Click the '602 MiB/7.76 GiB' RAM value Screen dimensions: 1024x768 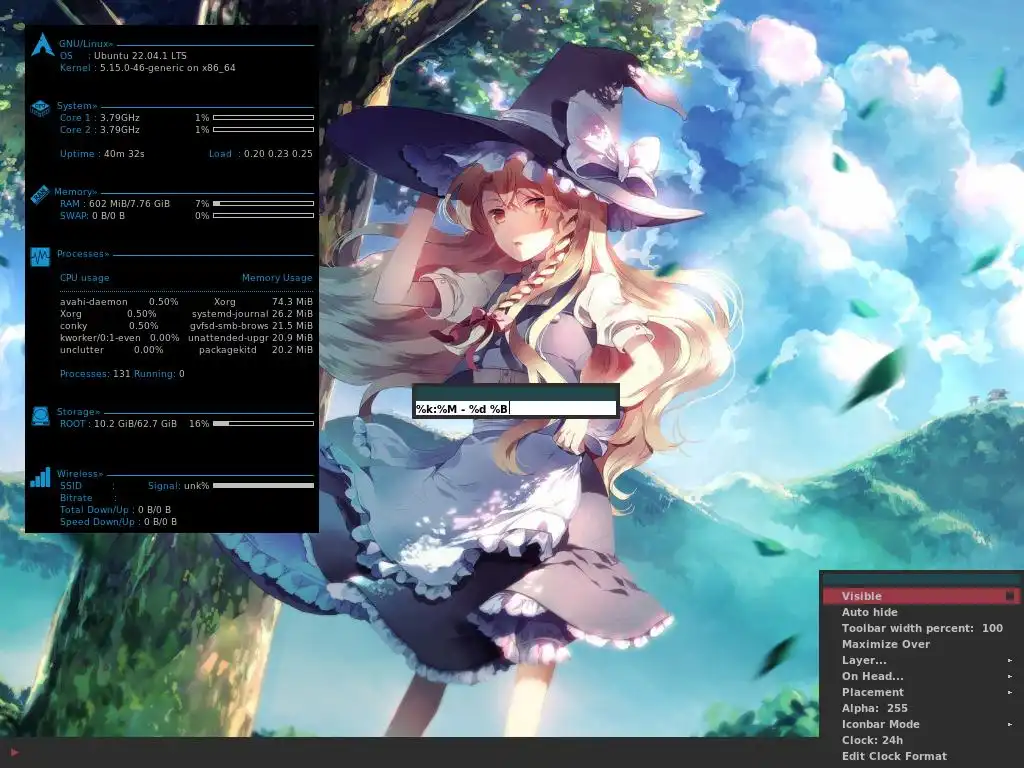coord(129,204)
